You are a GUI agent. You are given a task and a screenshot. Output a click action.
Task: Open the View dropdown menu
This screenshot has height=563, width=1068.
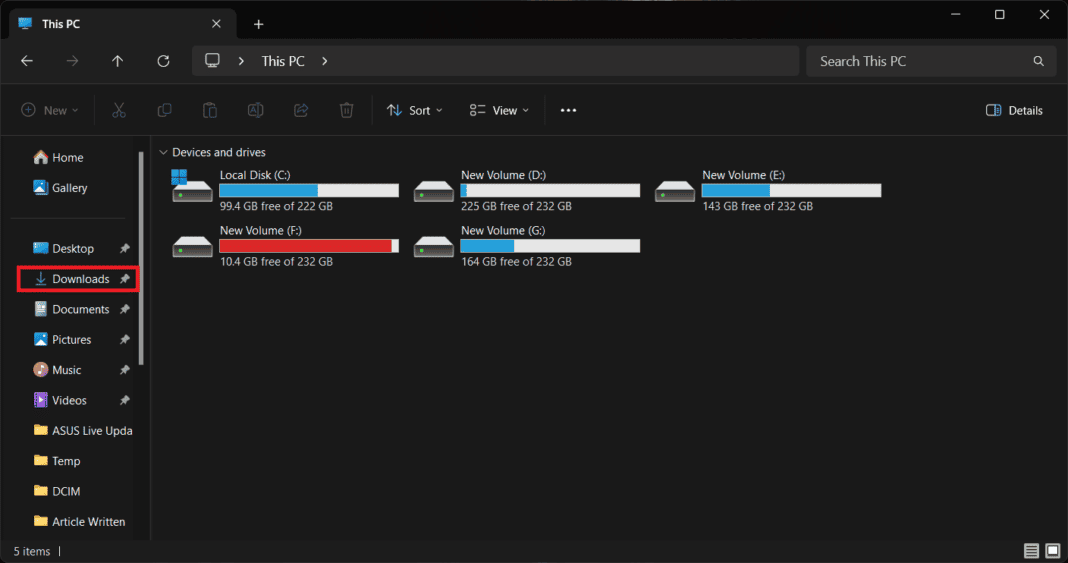500,110
